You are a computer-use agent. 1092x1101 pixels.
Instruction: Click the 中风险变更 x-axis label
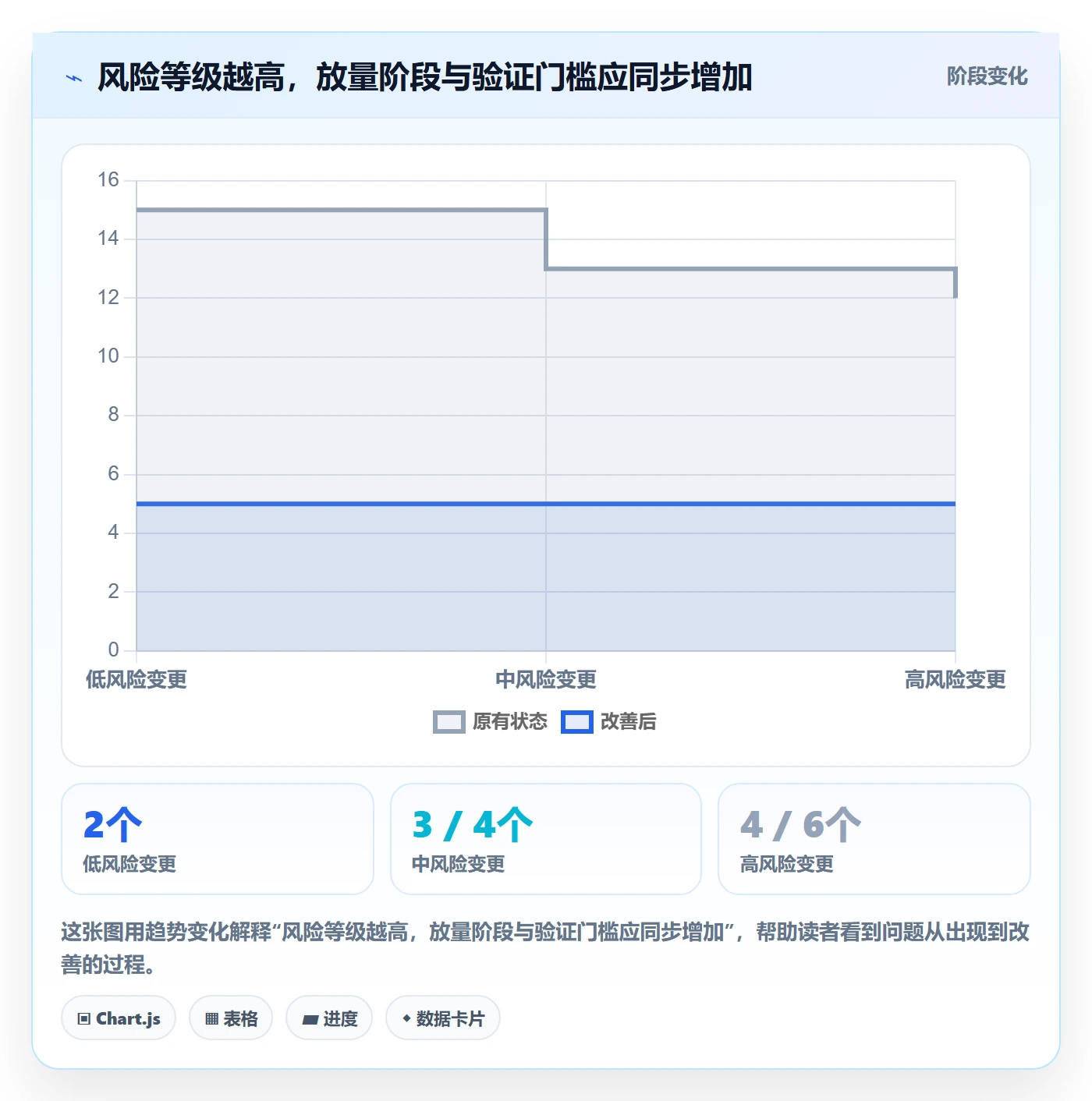point(546,680)
